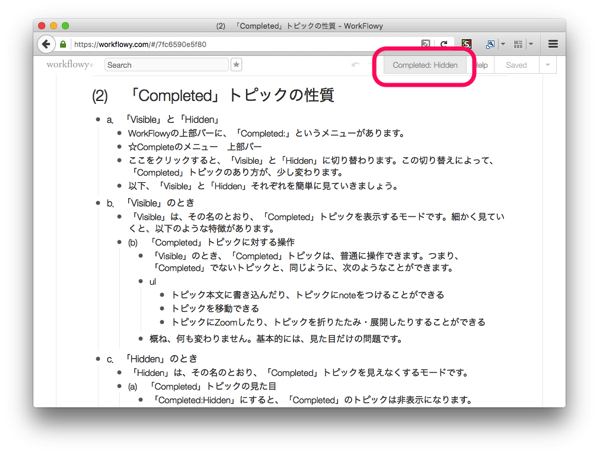599x455 pixels.
Task: Open dropdown arrow next to grid icon
Action: [531, 44]
